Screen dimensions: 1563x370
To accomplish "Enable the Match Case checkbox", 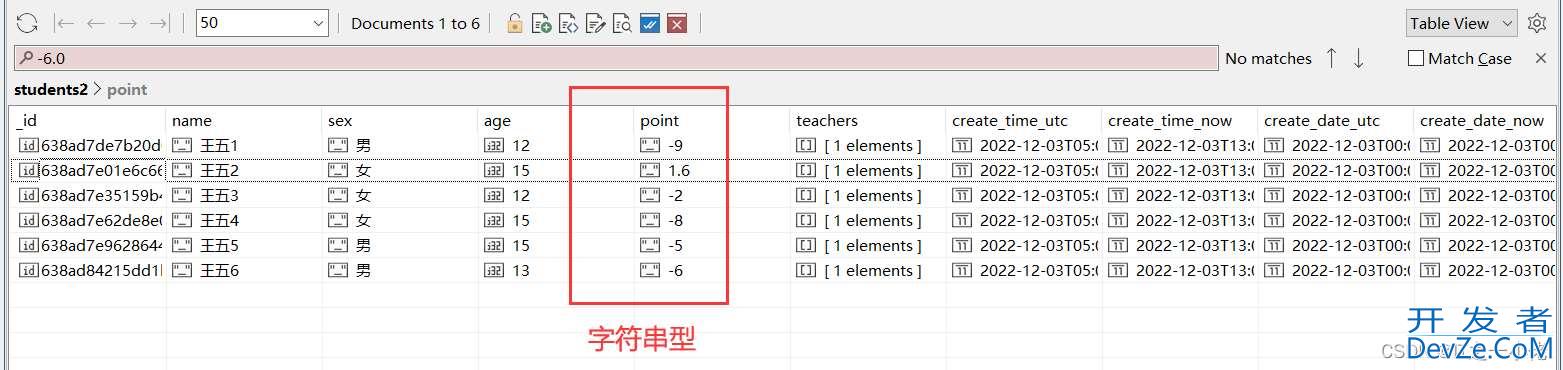I will (x=1416, y=58).
